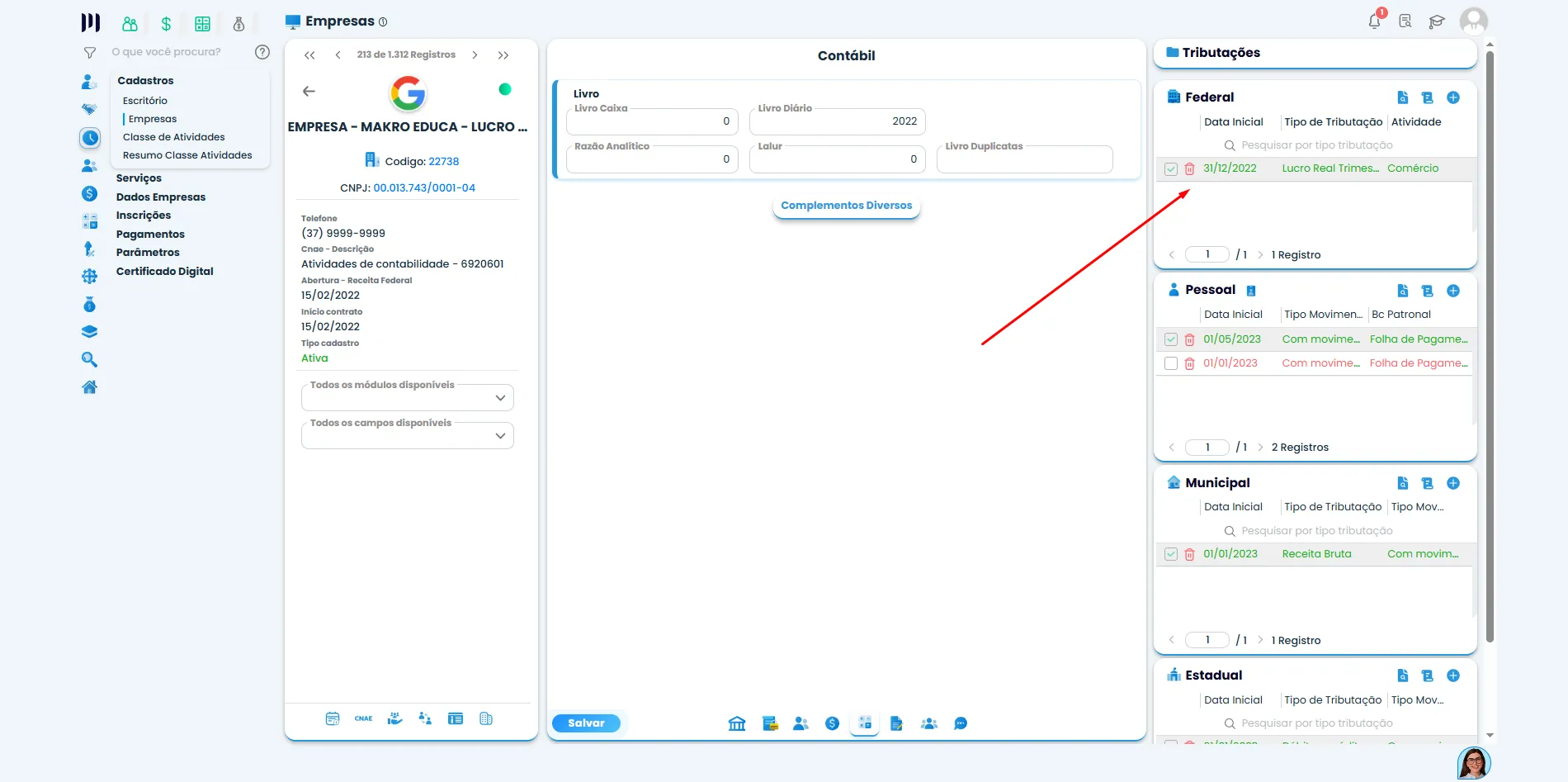Screen dimensions: 1568x782
Task: Open Dados Empresas menu item
Action: pyautogui.click(x=161, y=197)
